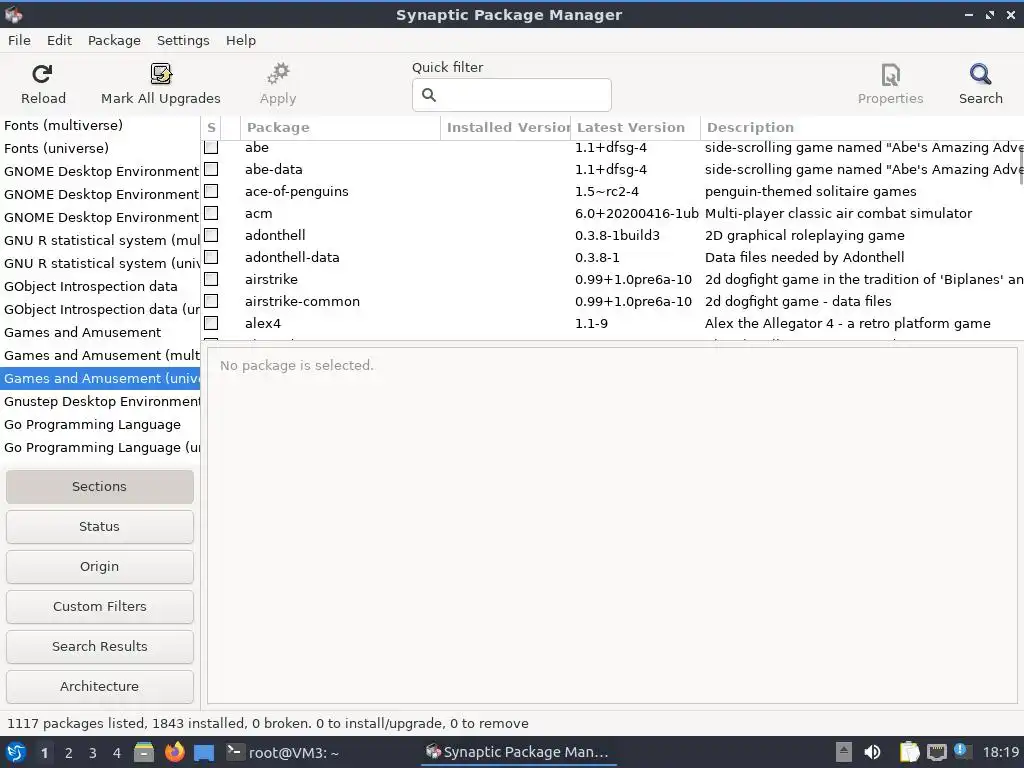The width and height of the screenshot is (1024, 768).
Task: Click the ace-of-penguins package name
Action: click(296, 191)
